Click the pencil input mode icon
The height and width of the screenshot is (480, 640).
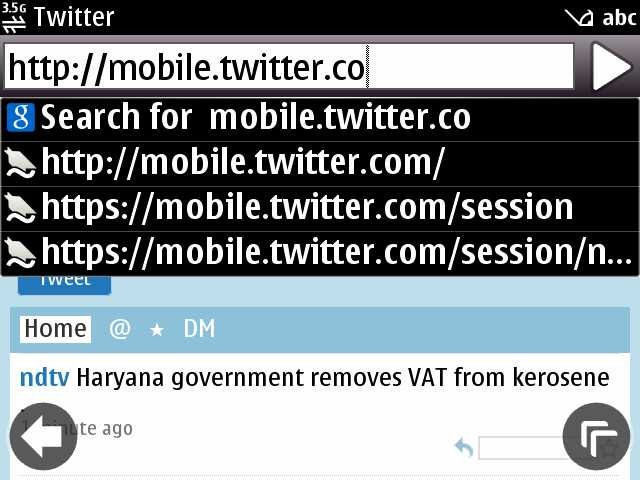[x=579, y=18]
